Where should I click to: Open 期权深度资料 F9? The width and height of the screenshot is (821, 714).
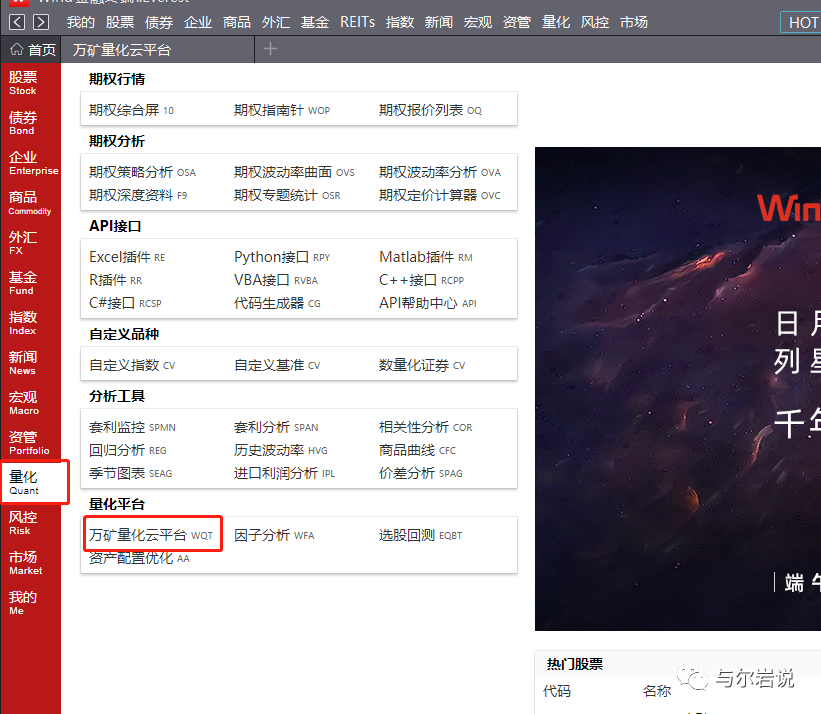click(138, 195)
